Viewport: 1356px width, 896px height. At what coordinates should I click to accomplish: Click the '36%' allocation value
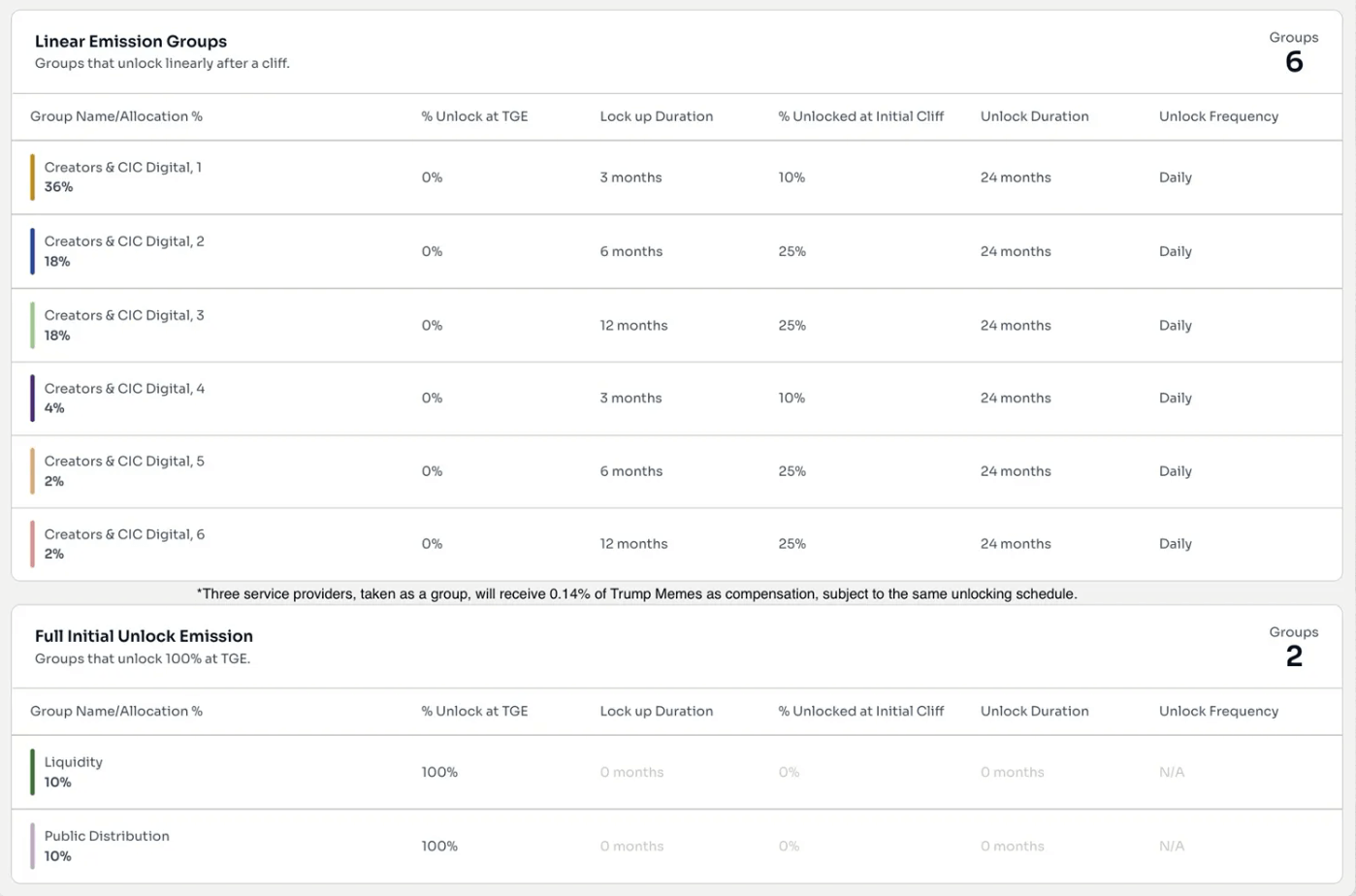pos(58,187)
